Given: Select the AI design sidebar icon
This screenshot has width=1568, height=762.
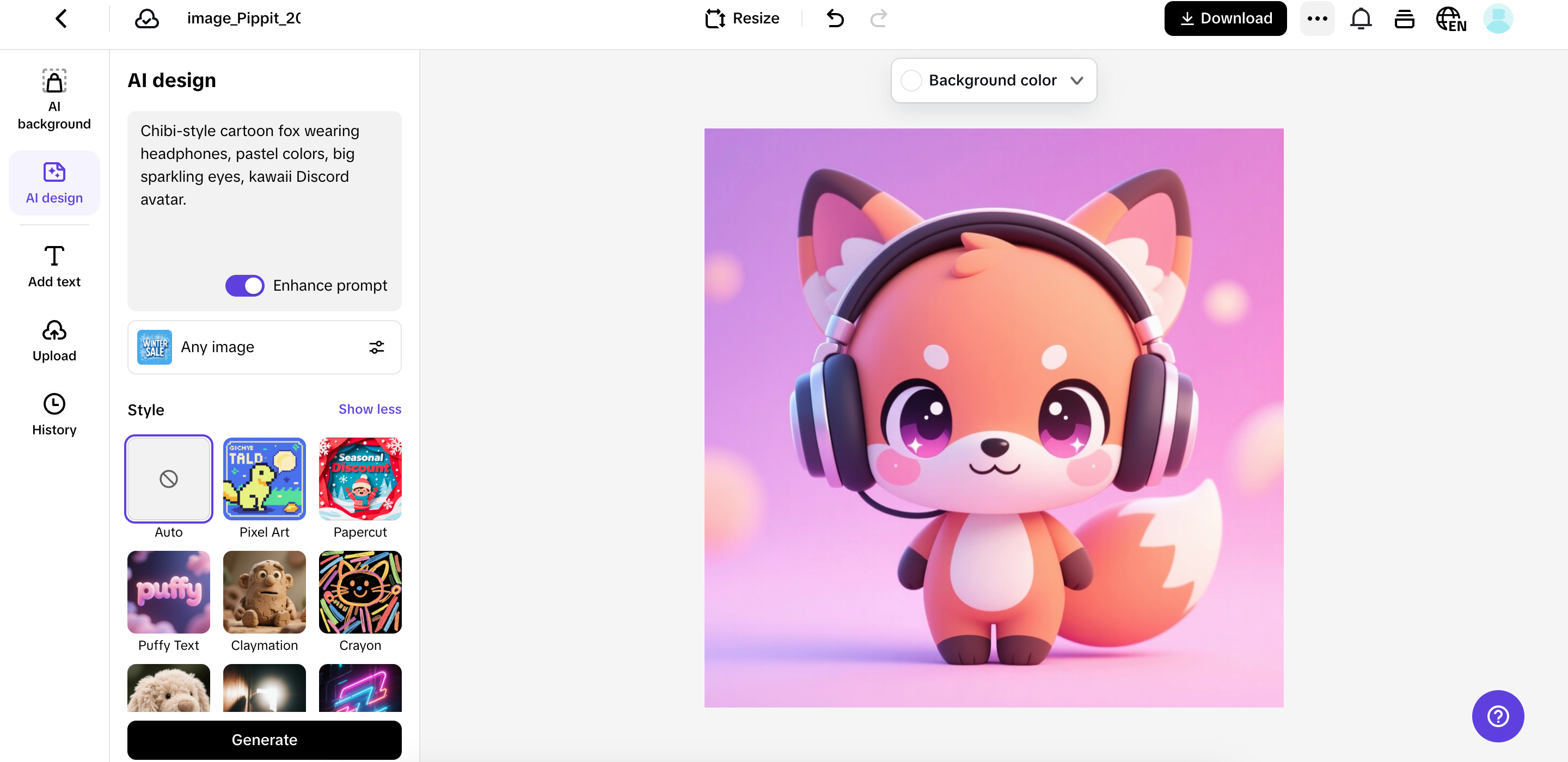Looking at the screenshot, I should (x=53, y=182).
